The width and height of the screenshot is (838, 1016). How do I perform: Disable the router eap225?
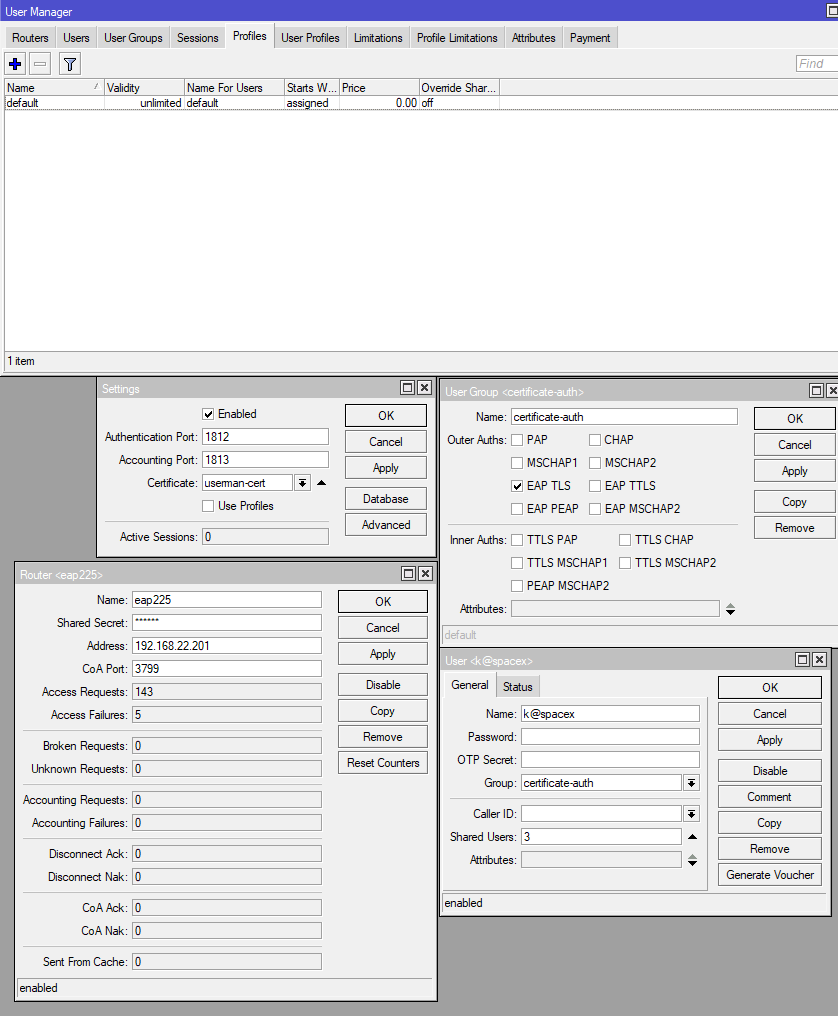383,685
